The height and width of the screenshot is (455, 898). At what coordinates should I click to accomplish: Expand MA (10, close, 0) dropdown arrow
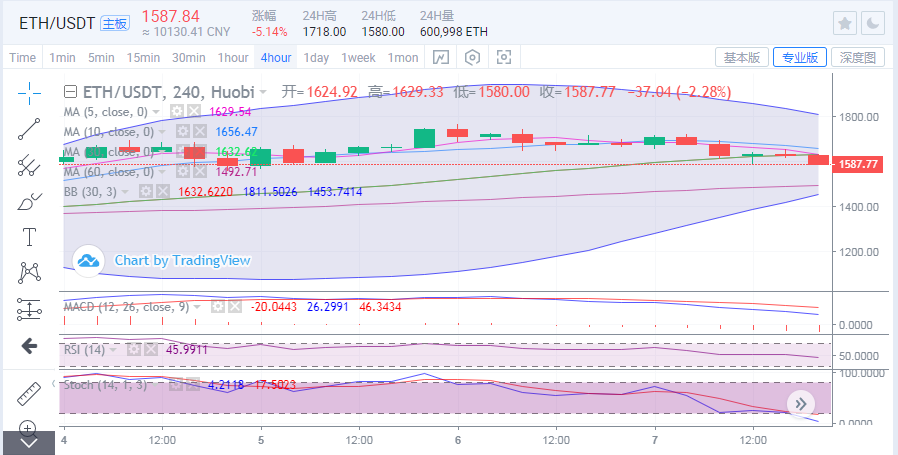pos(162,132)
